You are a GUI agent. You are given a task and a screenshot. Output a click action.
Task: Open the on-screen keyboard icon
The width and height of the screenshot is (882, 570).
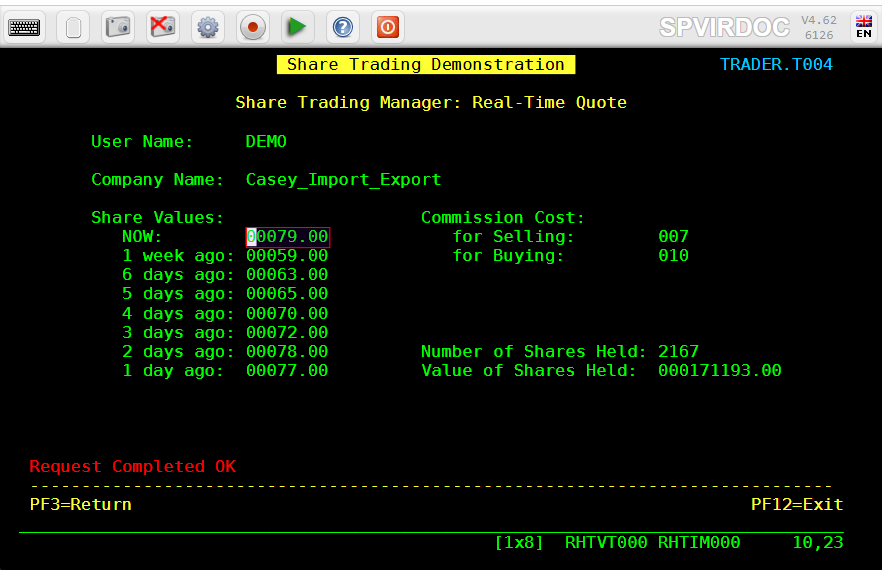click(x=24, y=27)
